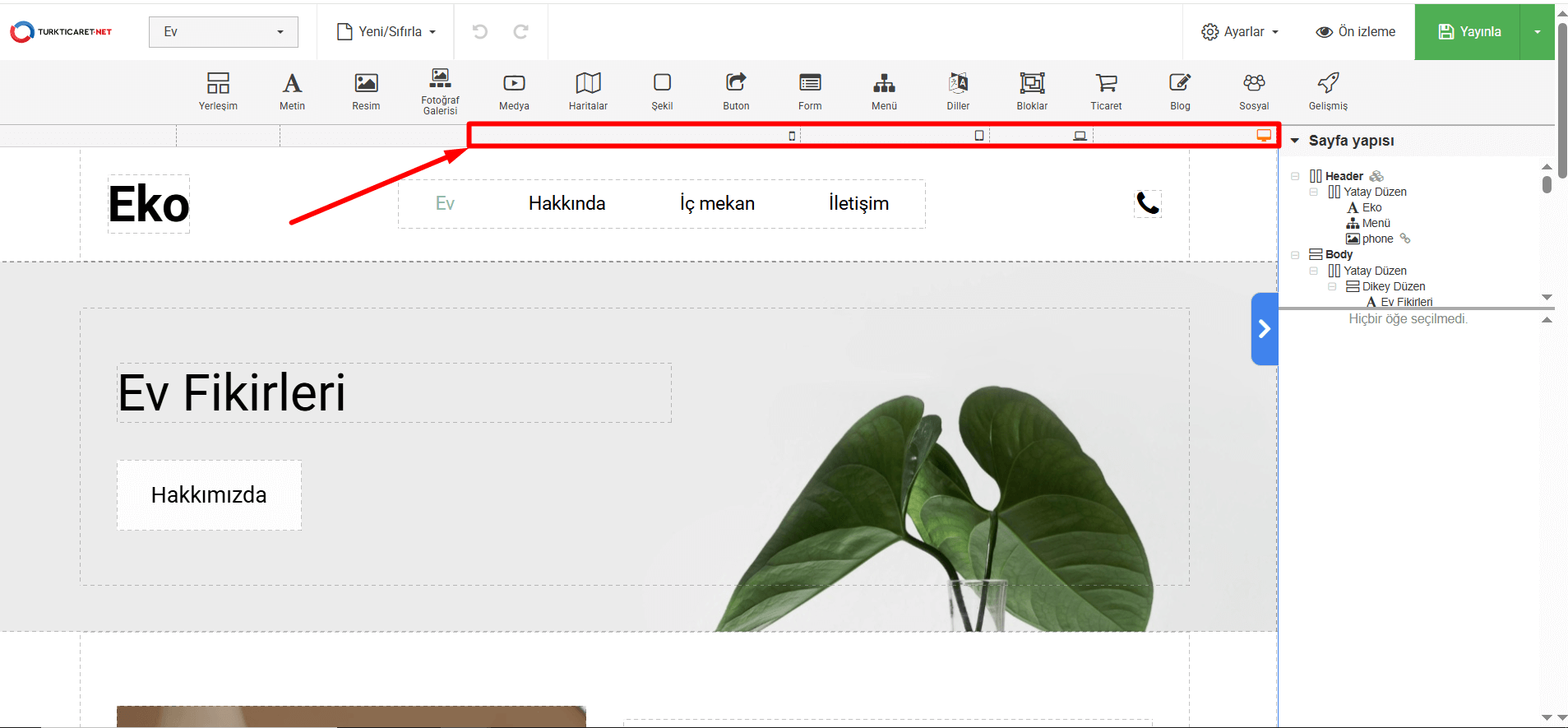Screen dimensions: 1568x728
Task: Click the Hakkımızda button on canvas
Action: tap(209, 495)
